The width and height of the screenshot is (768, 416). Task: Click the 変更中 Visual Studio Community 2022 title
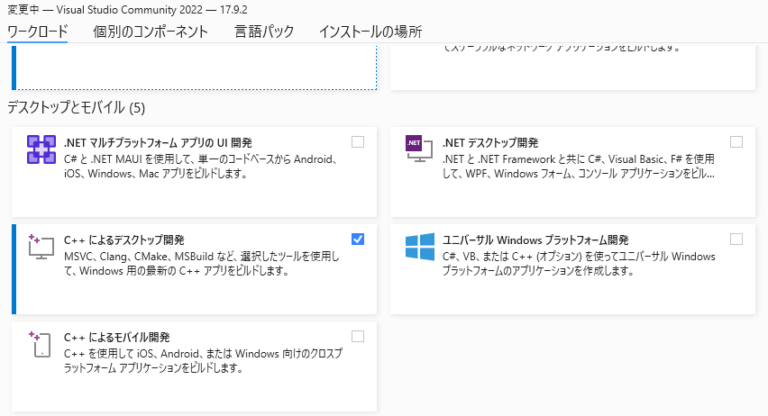[x=127, y=9]
